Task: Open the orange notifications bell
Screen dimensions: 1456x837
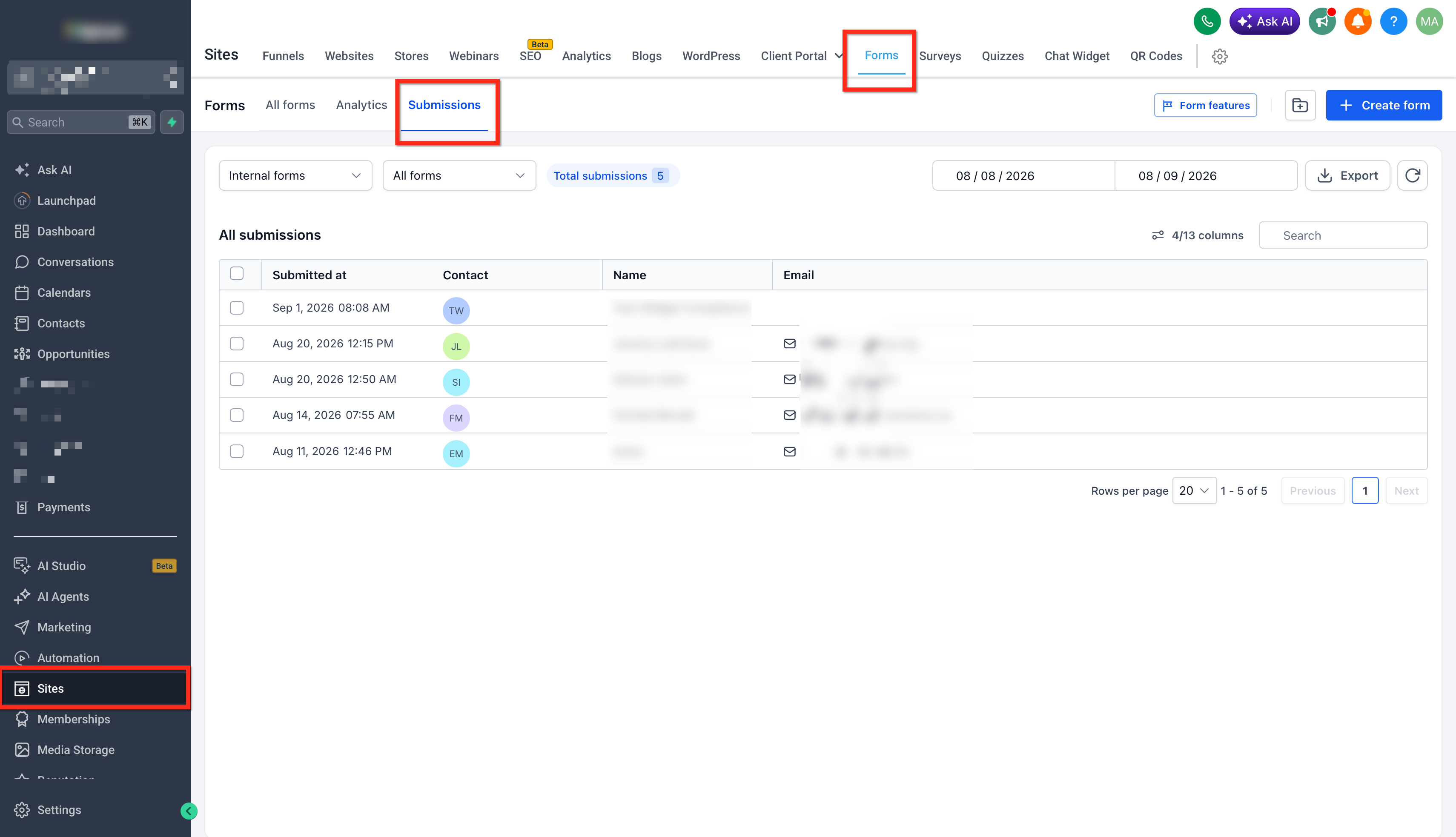Action: [x=1358, y=21]
